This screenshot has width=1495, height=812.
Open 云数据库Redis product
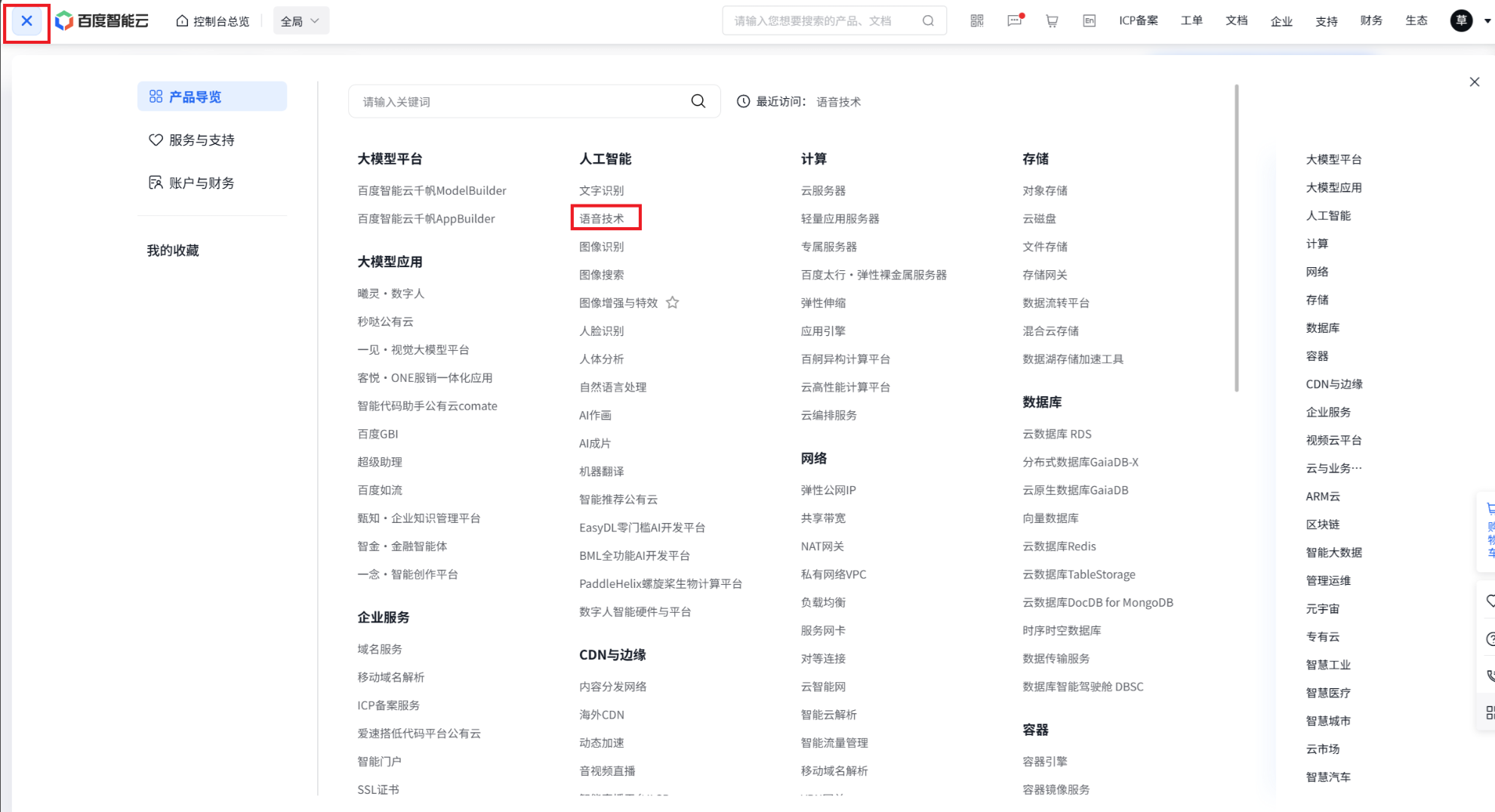point(1059,546)
